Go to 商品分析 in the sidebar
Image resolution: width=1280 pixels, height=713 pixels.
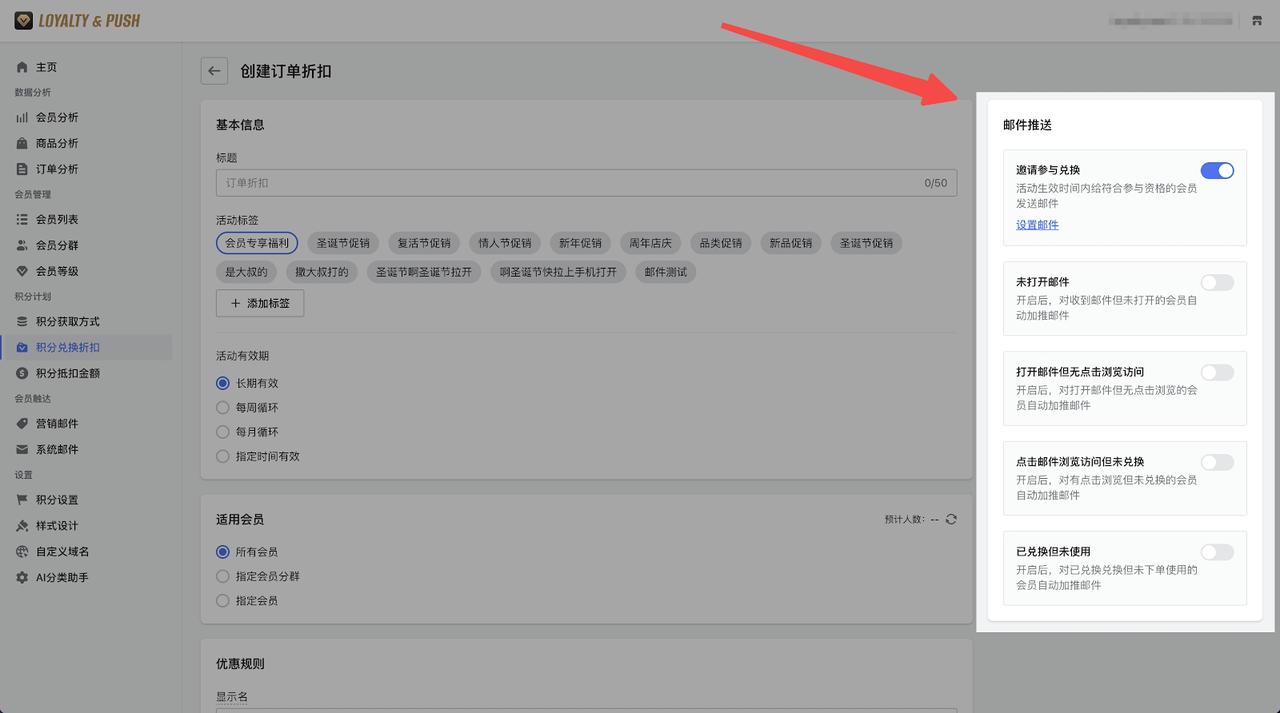coord(56,143)
